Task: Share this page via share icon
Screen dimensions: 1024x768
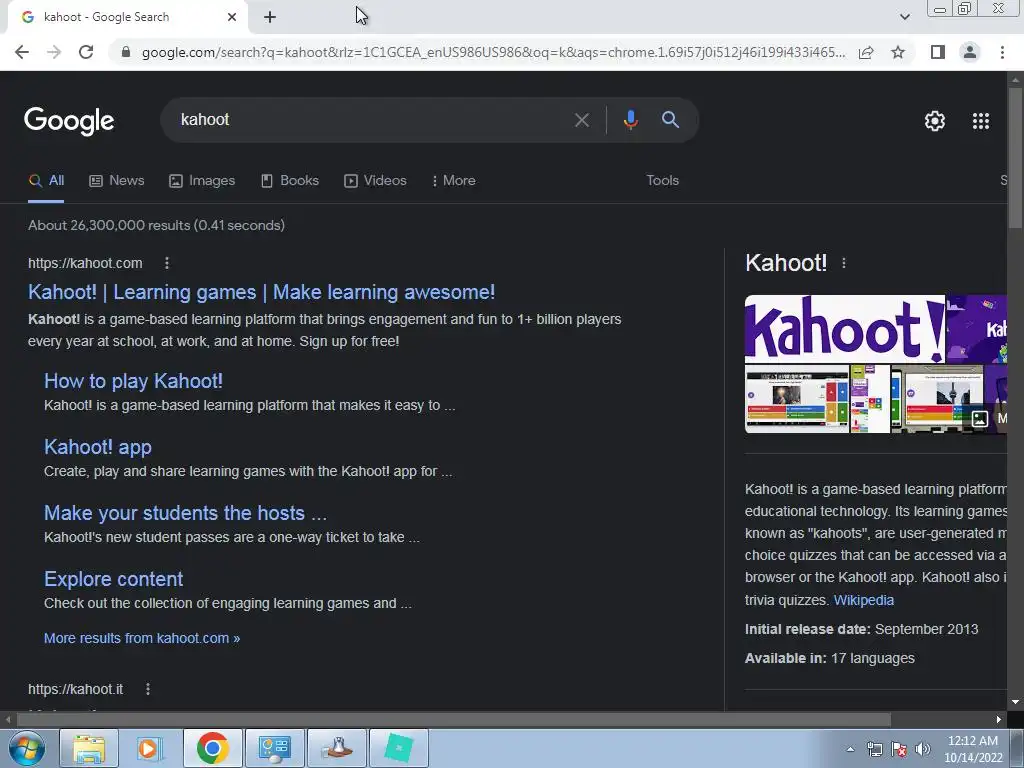Action: click(x=866, y=52)
